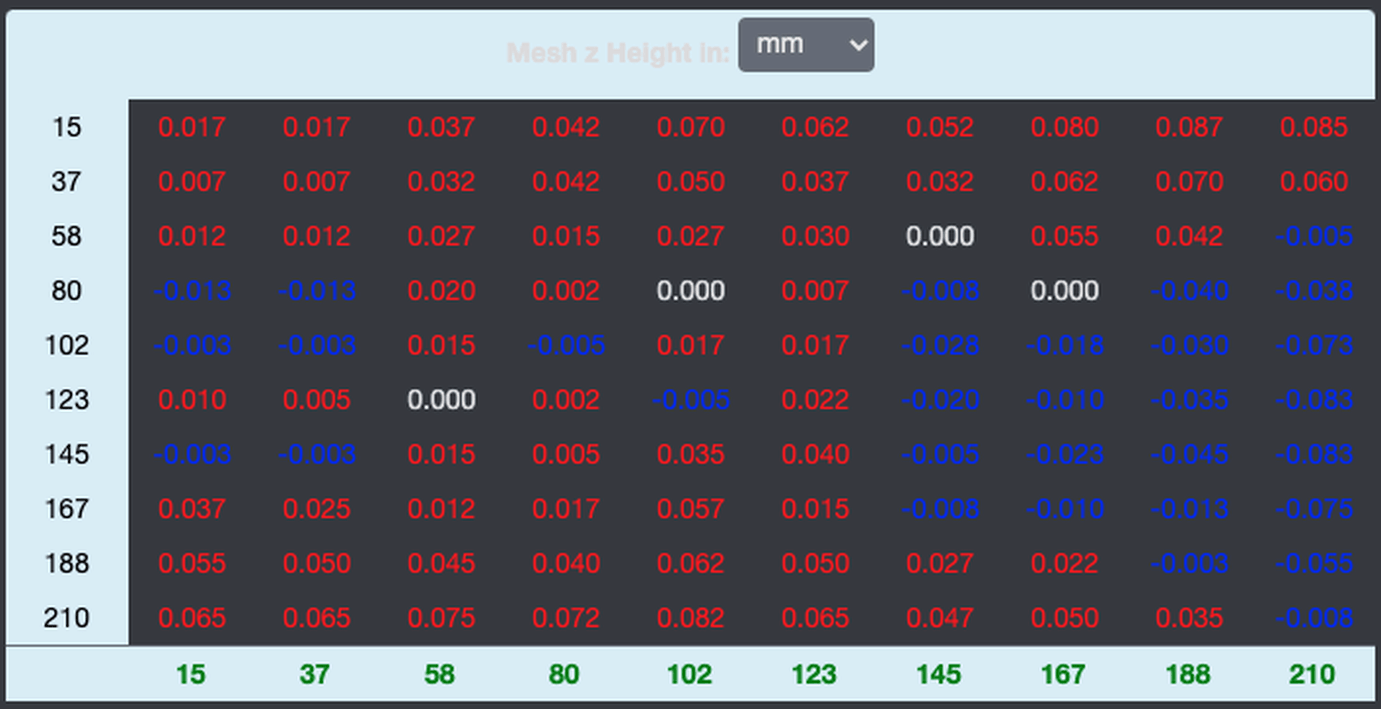Select the black row header 145

pos(67,454)
